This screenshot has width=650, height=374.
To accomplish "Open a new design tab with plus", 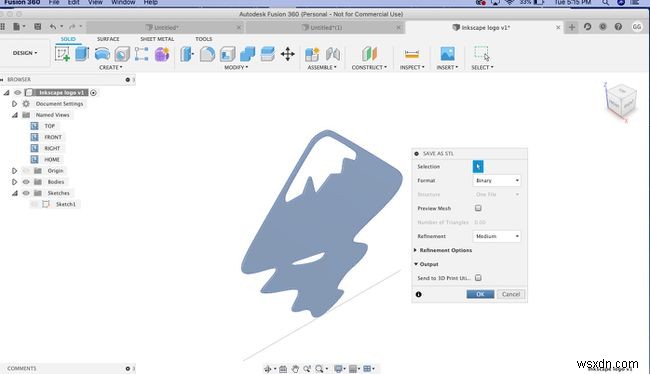I will click(x=572, y=27).
